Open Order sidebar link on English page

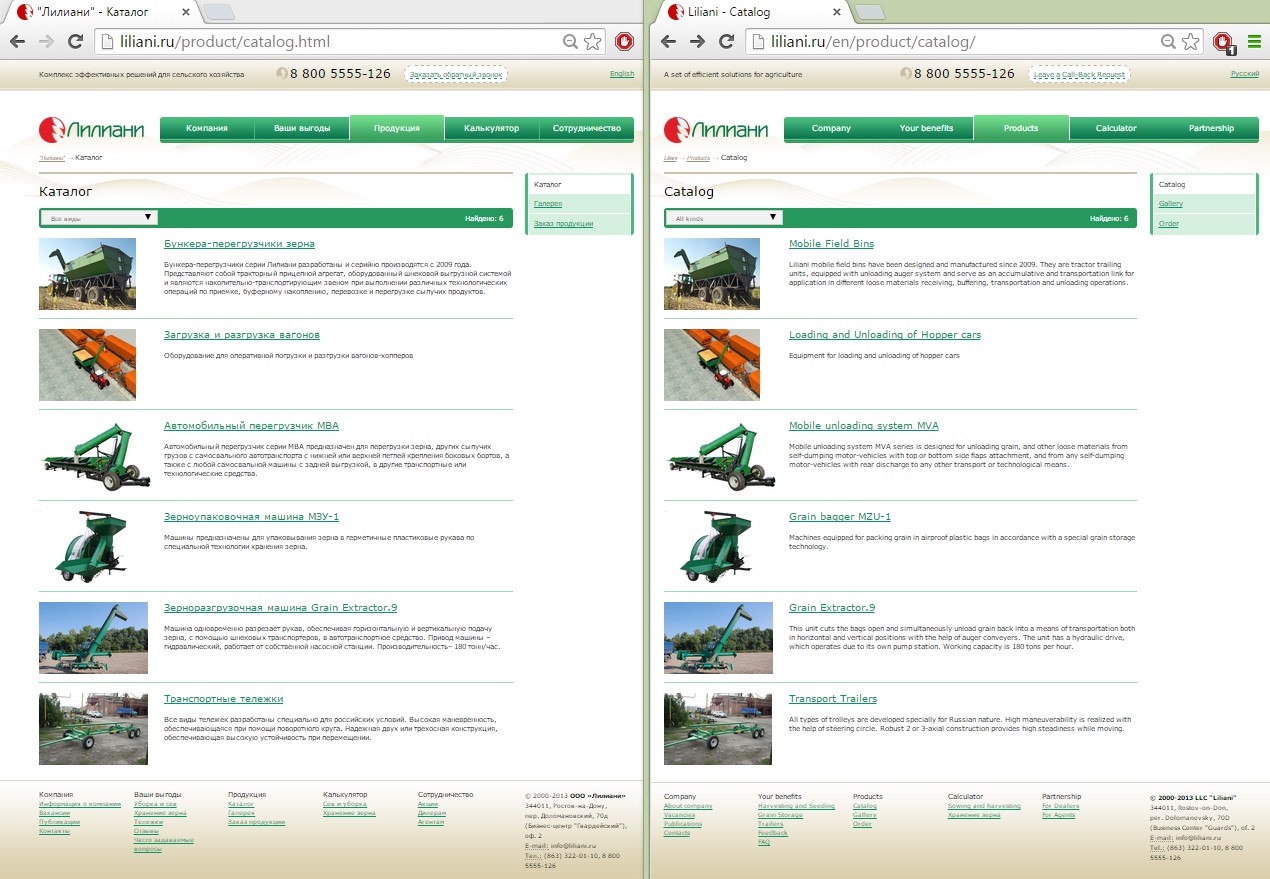1169,224
